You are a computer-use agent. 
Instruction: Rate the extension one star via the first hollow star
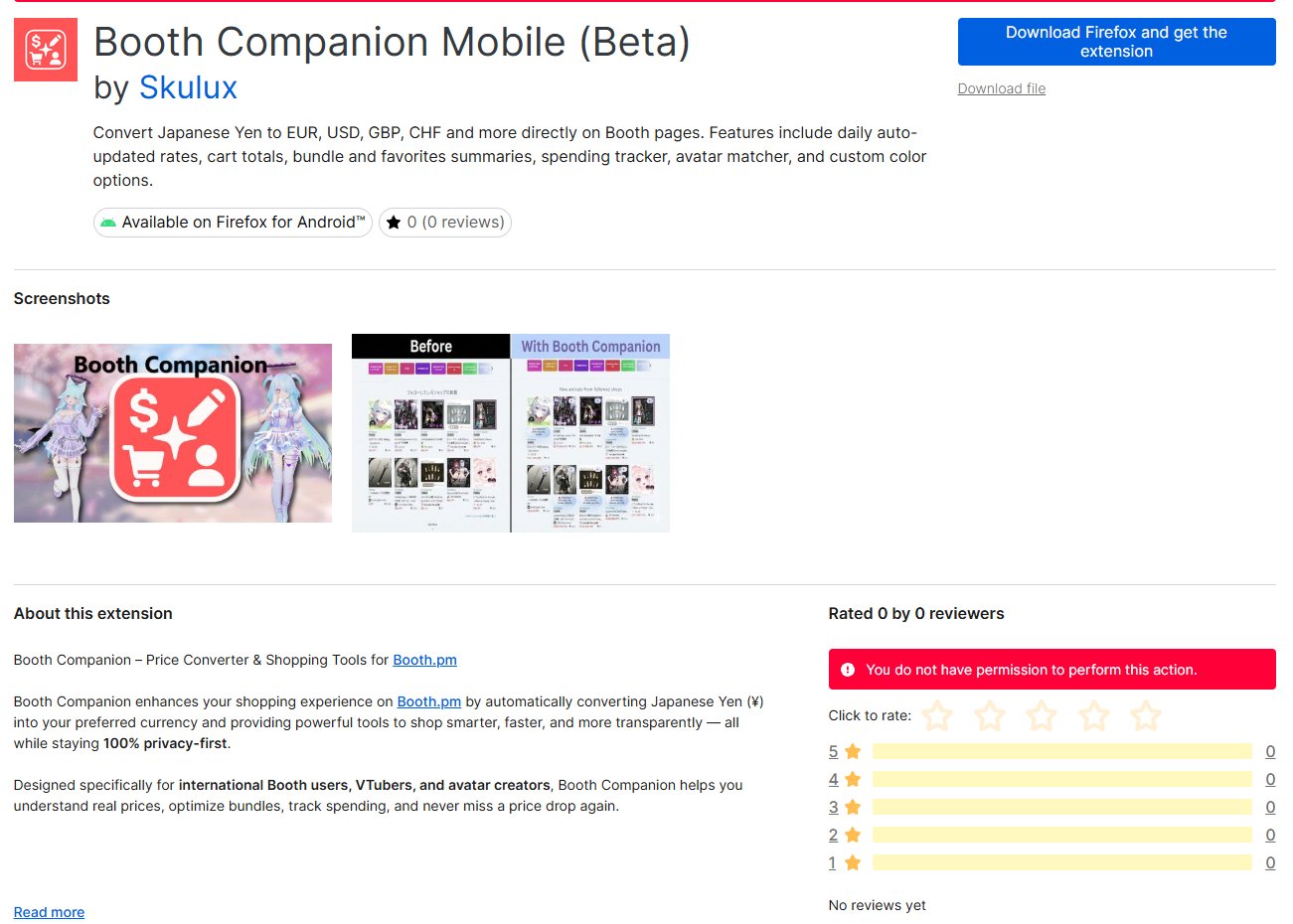pyautogui.click(x=936, y=715)
